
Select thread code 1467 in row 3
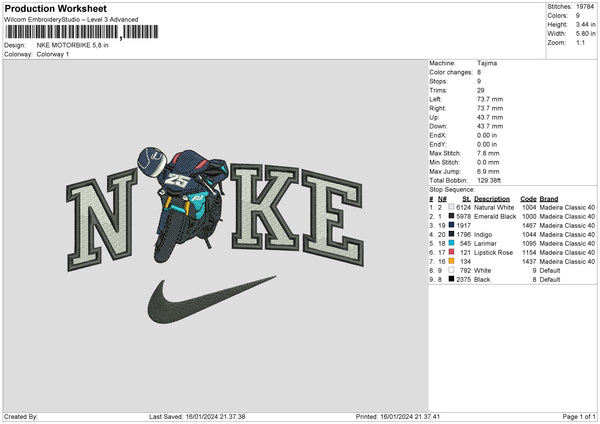[x=529, y=225]
